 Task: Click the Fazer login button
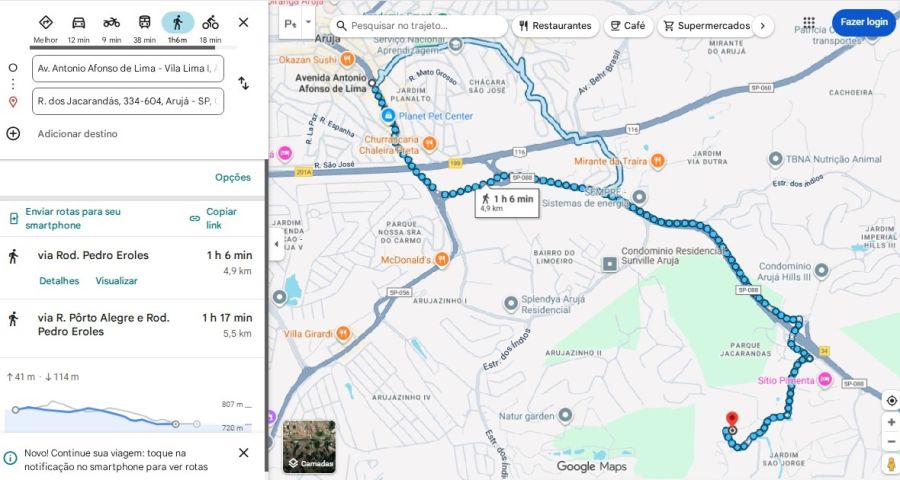pos(863,21)
